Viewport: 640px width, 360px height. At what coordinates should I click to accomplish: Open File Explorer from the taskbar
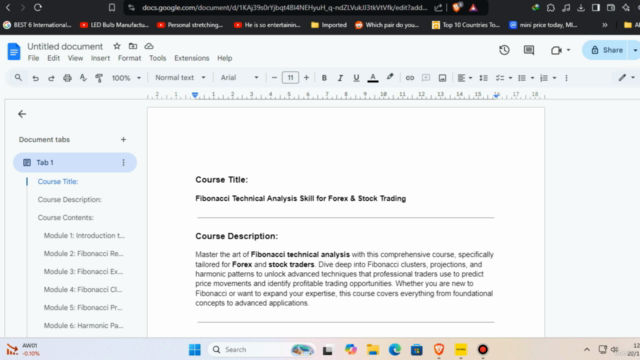click(x=373, y=350)
